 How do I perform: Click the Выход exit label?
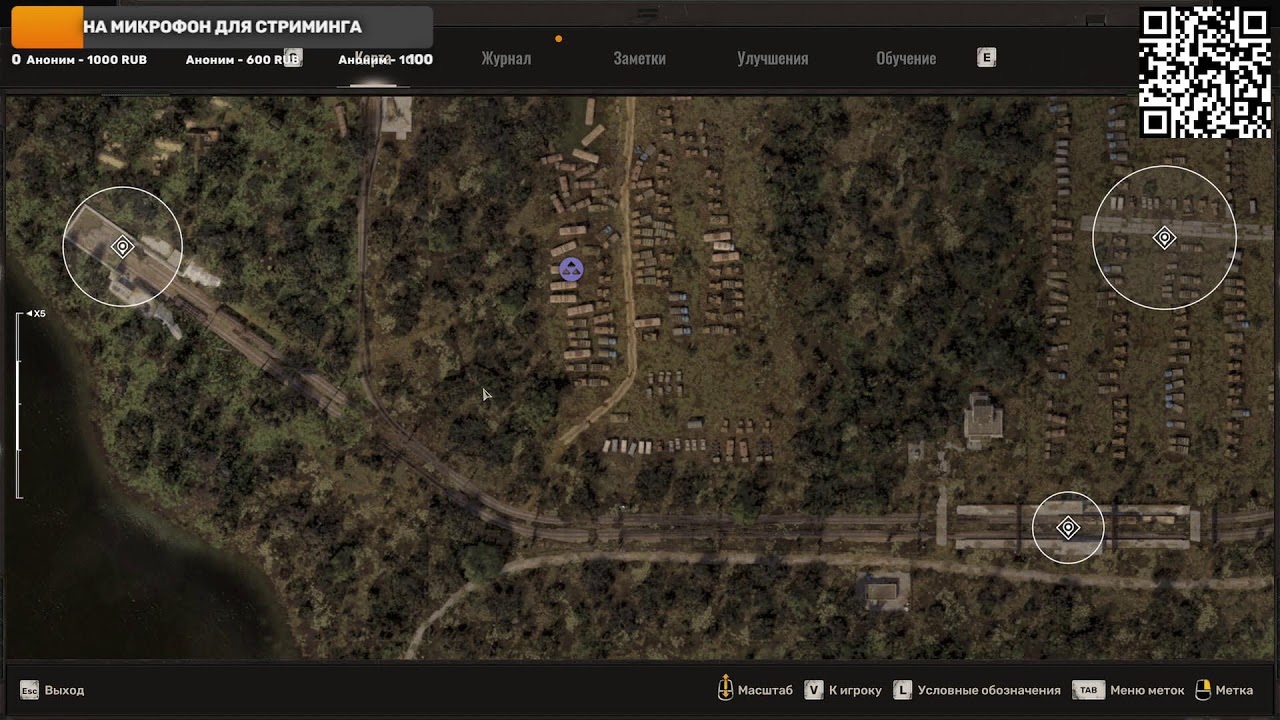pyautogui.click(x=65, y=690)
